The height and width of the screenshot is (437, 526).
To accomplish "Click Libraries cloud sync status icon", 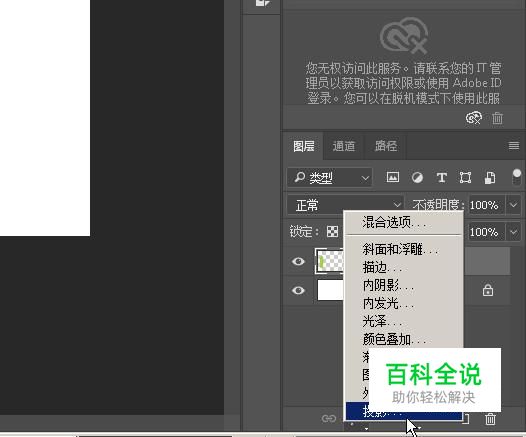I will tap(474, 118).
